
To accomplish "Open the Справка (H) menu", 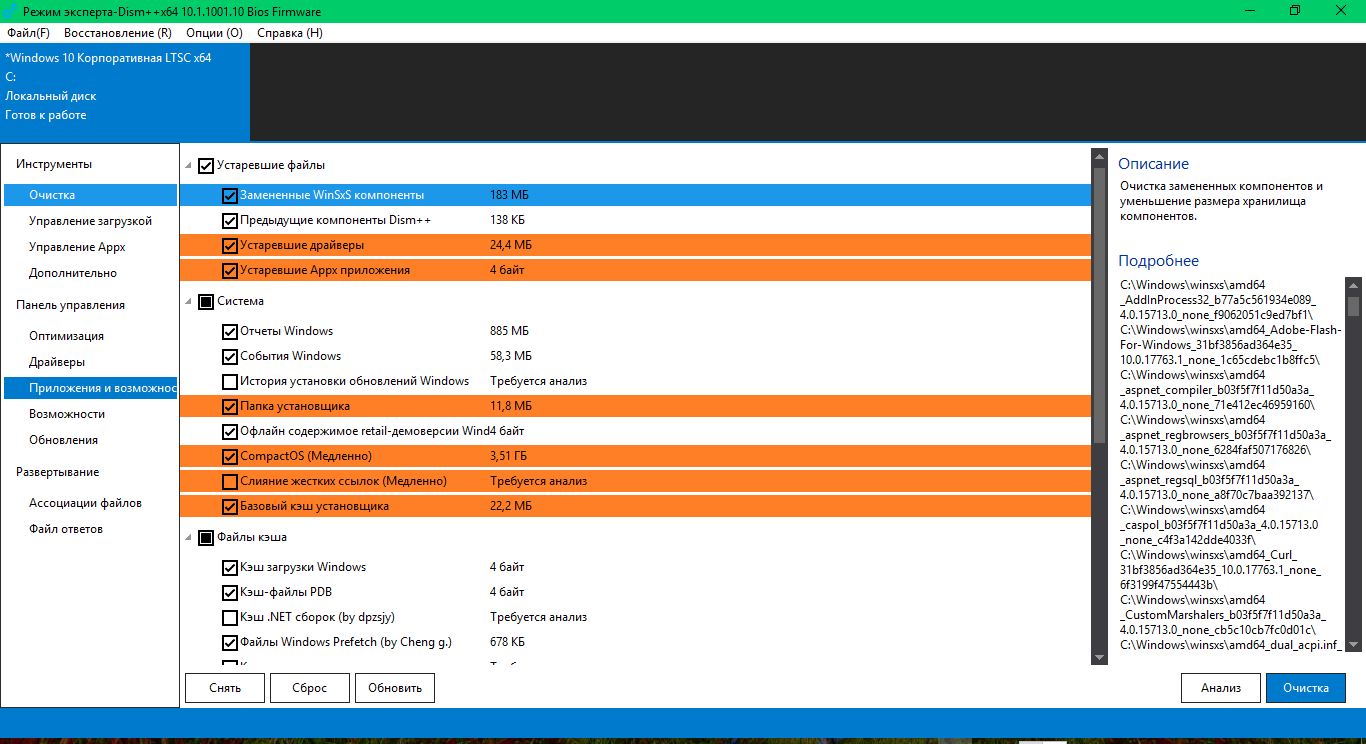I will tap(290, 33).
